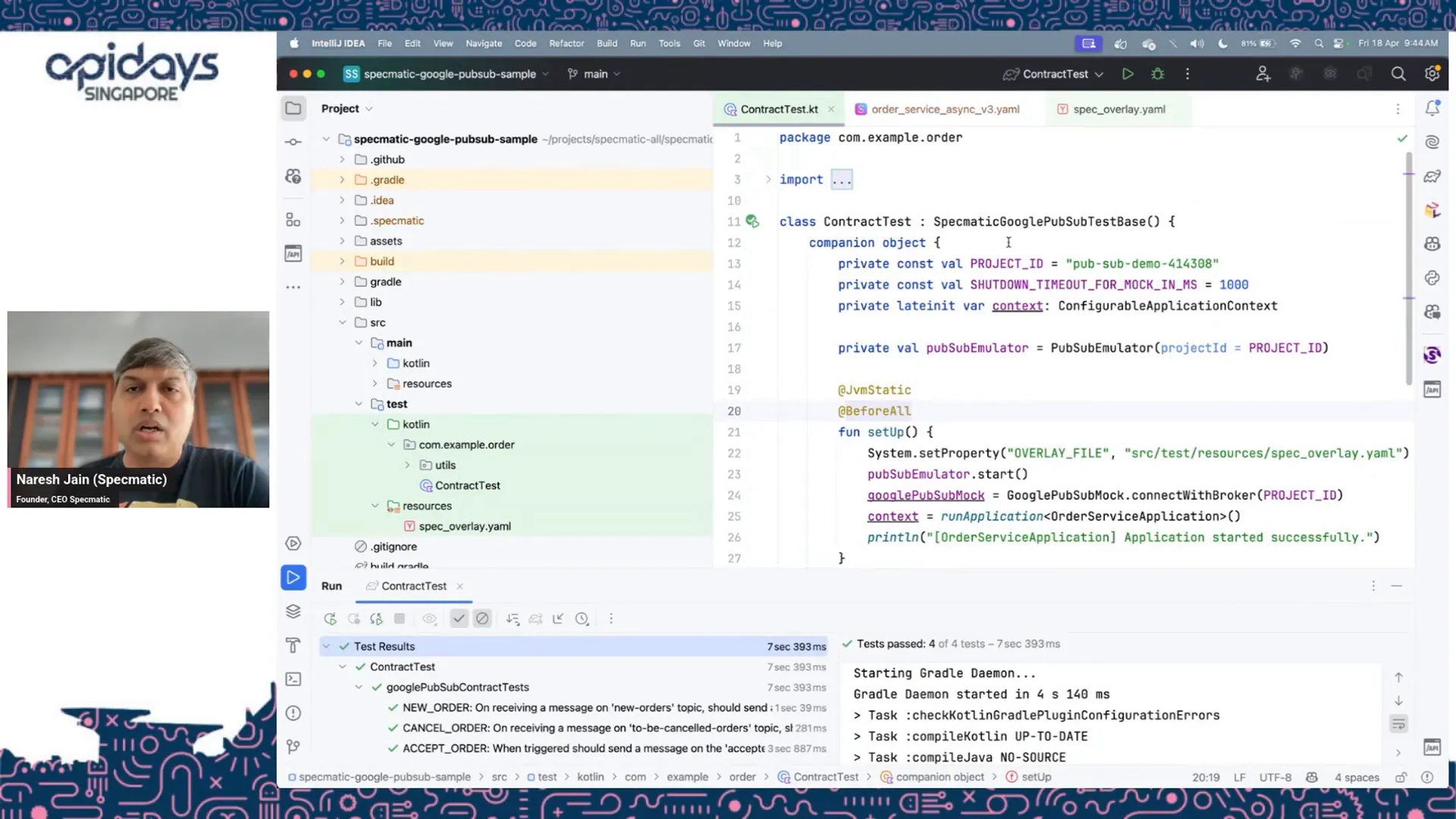Viewport: 1456px width, 819px height.
Task: Collapse the src folder
Action: click(x=342, y=322)
